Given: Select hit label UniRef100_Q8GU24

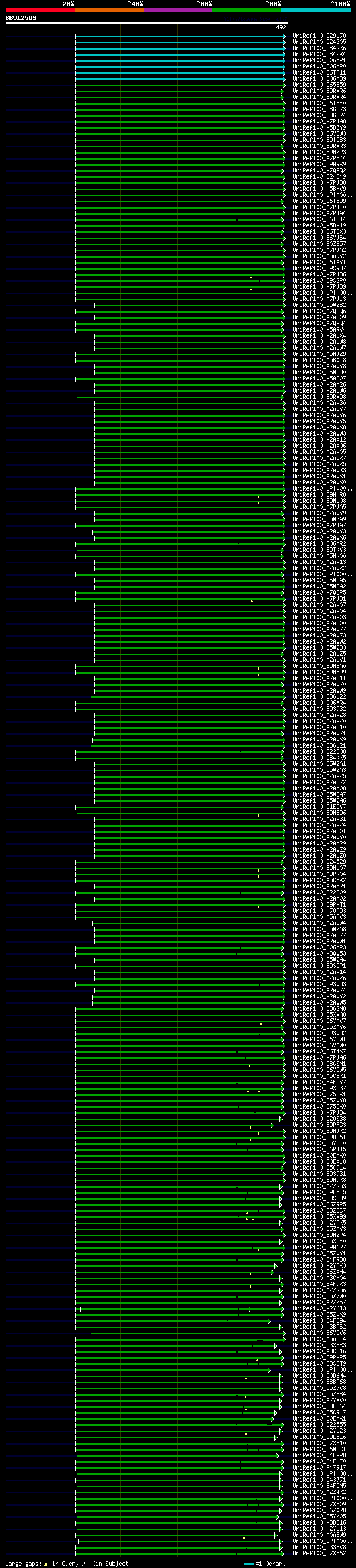Looking at the screenshot, I should tap(319, 116).
